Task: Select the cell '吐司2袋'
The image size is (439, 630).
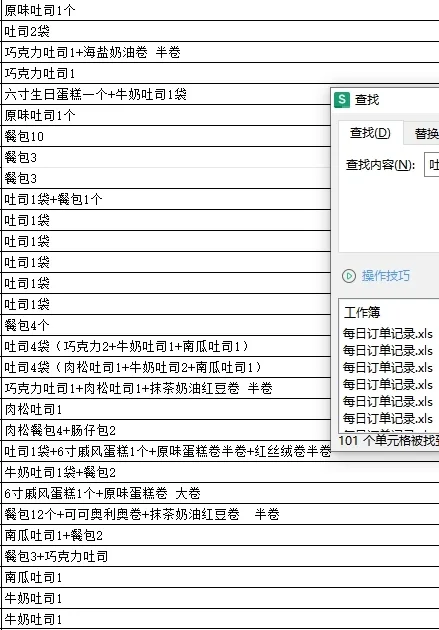Action: (220, 31)
